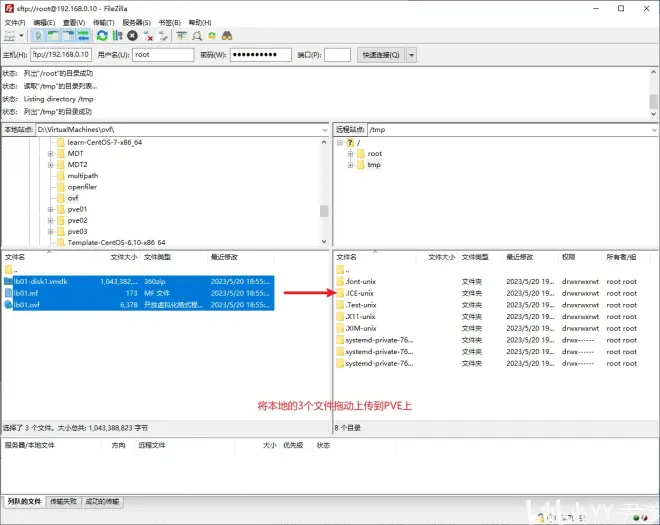Open the 传输(T) menu
660x525 pixels.
(x=104, y=22)
